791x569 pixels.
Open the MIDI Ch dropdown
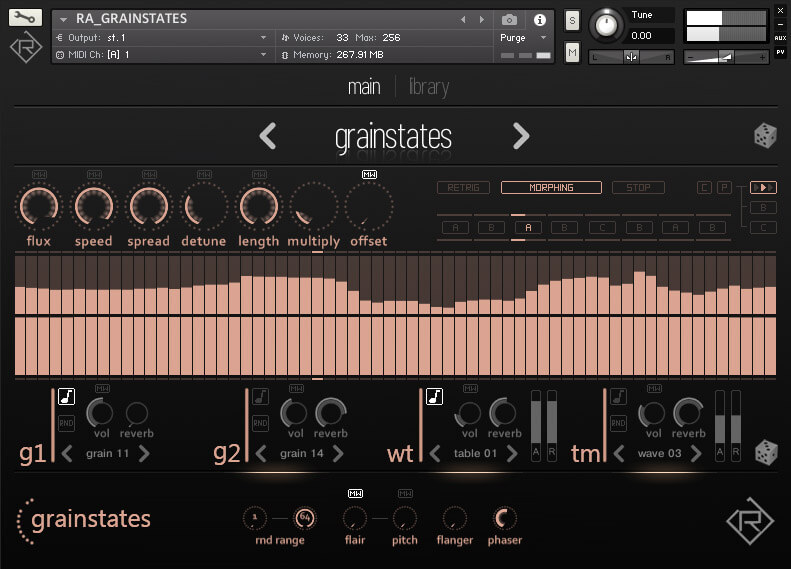(x=160, y=54)
